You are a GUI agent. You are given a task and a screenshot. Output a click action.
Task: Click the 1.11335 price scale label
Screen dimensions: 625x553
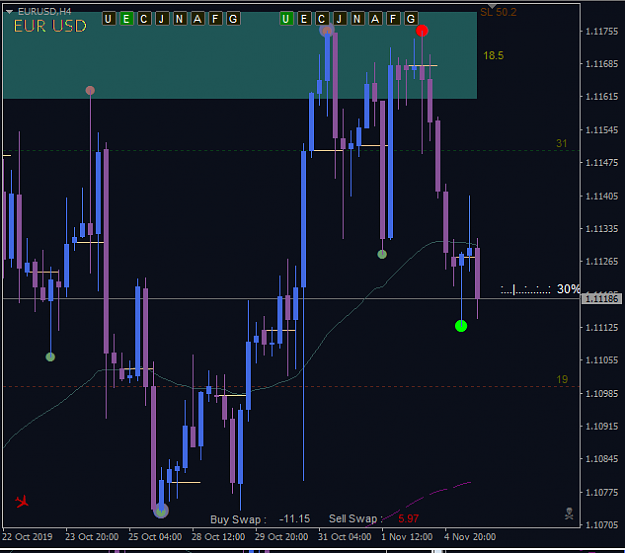[602, 229]
